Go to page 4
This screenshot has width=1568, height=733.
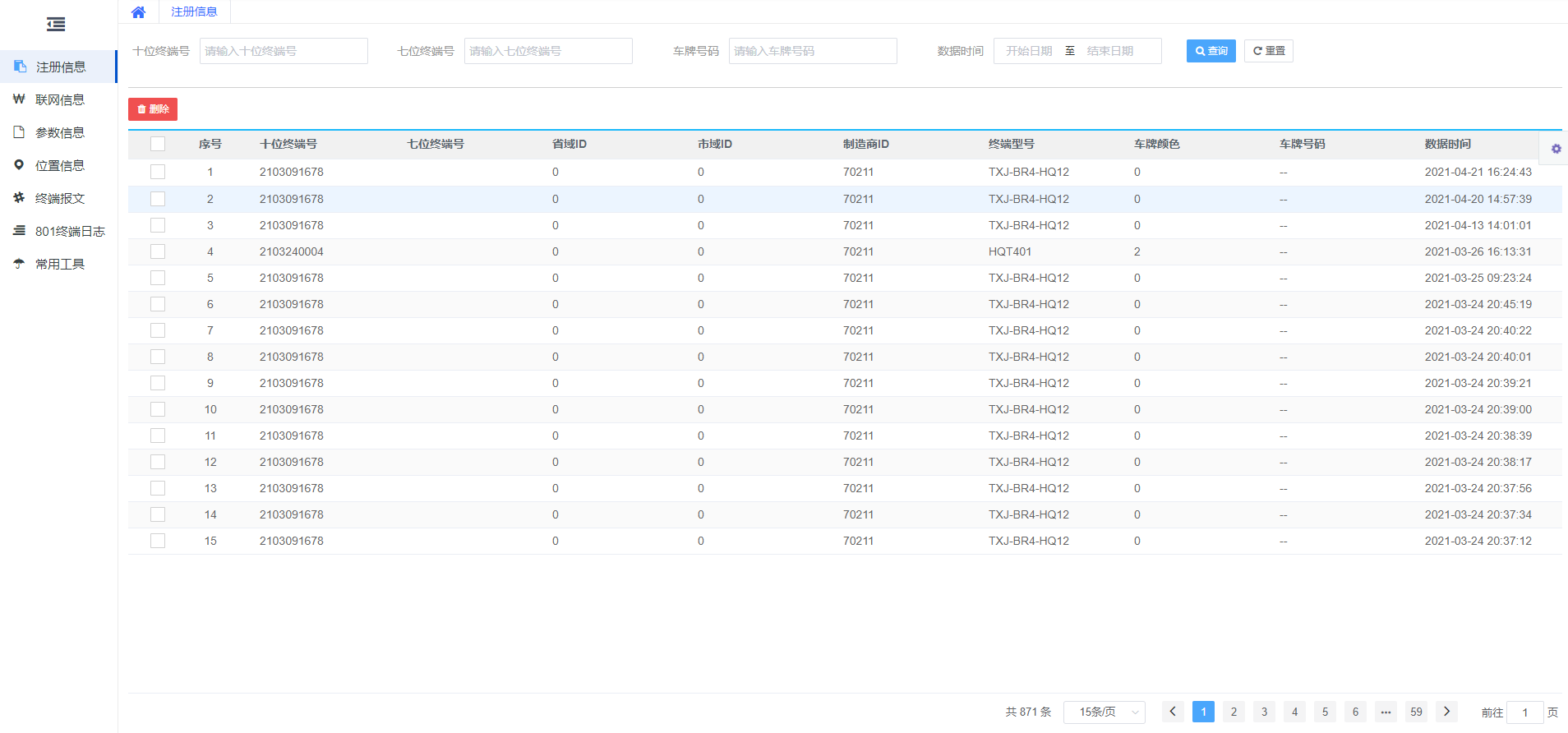pos(1294,712)
